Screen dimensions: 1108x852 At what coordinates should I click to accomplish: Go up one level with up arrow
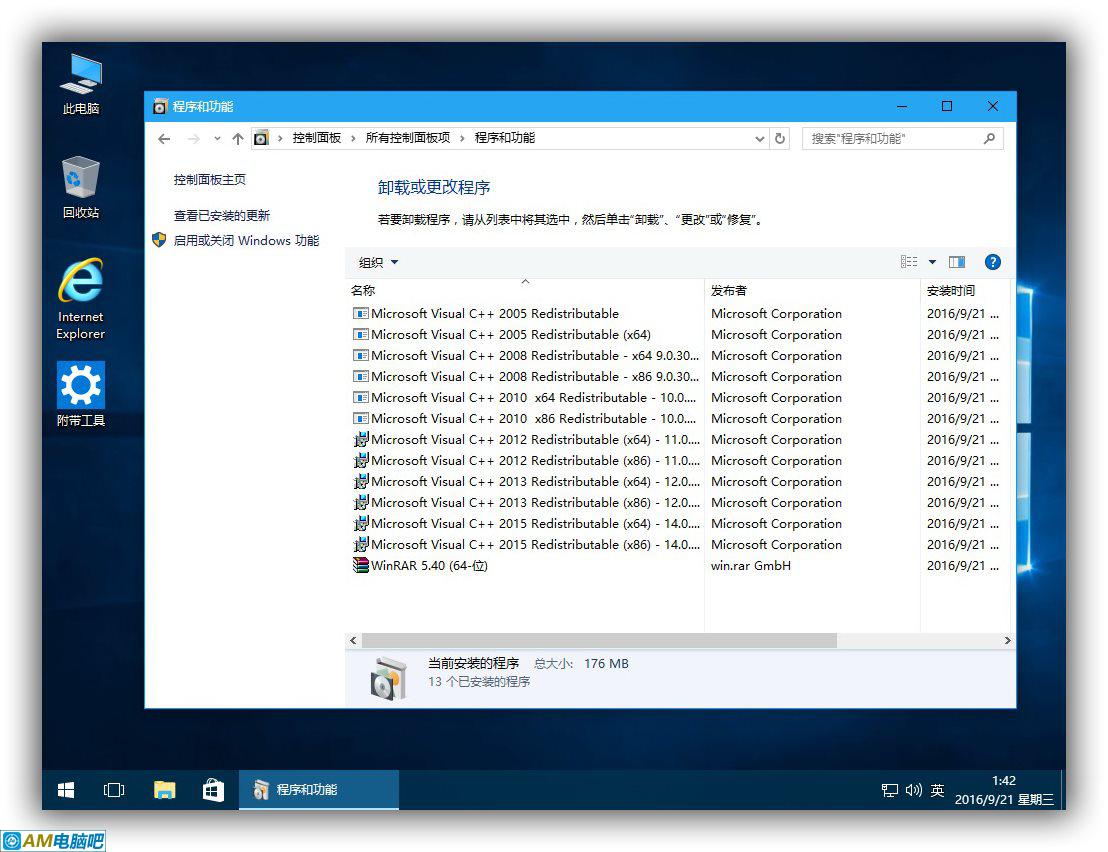(238, 139)
